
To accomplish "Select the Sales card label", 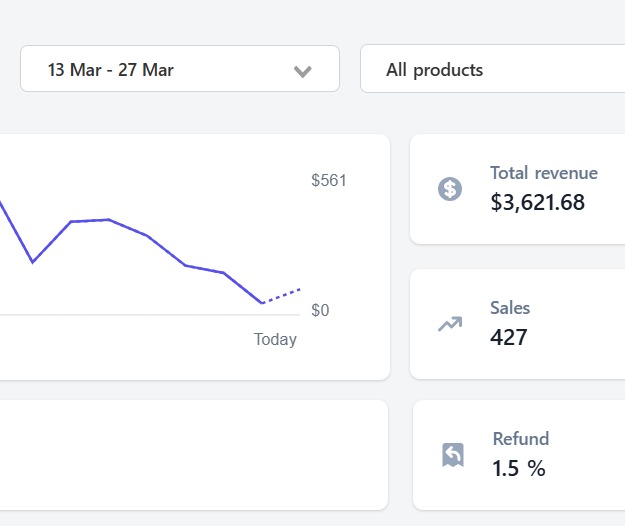I will click(x=510, y=308).
